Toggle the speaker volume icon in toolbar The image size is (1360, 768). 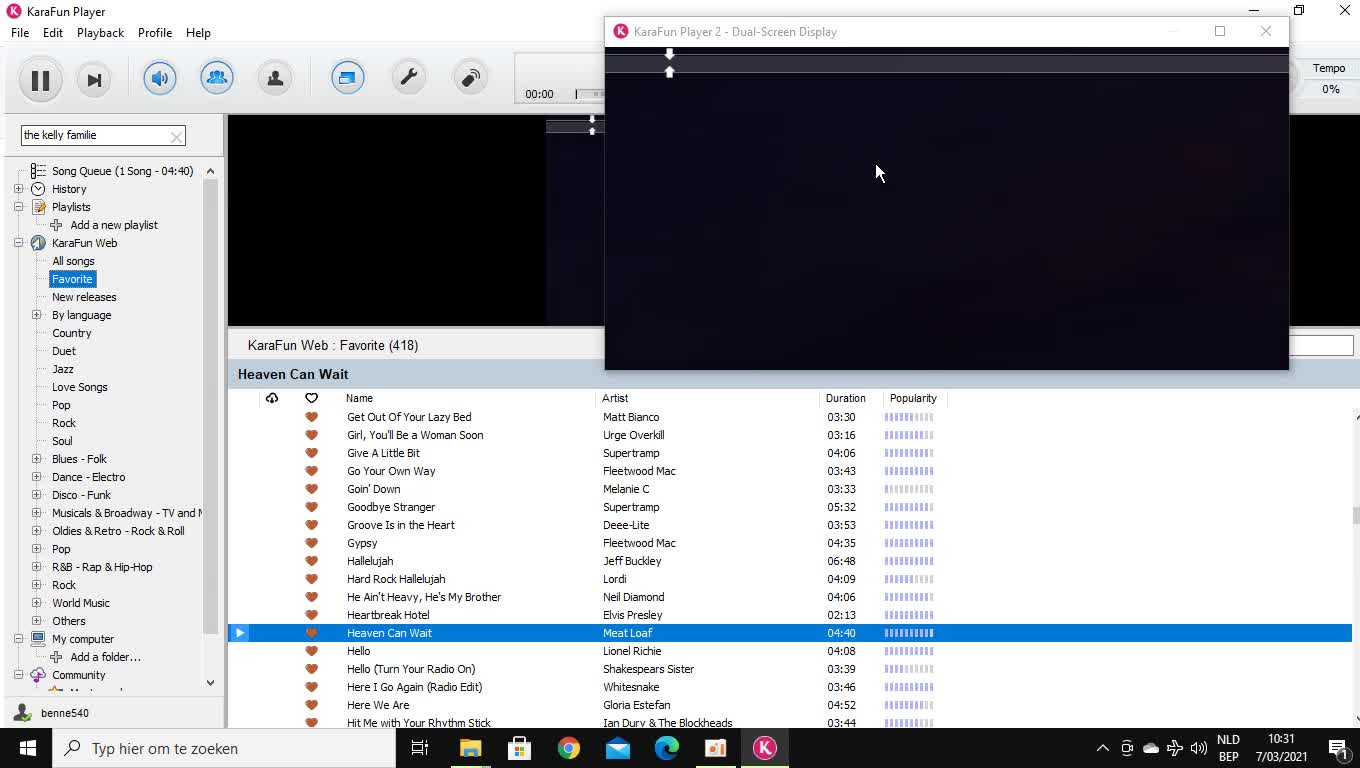tap(160, 78)
